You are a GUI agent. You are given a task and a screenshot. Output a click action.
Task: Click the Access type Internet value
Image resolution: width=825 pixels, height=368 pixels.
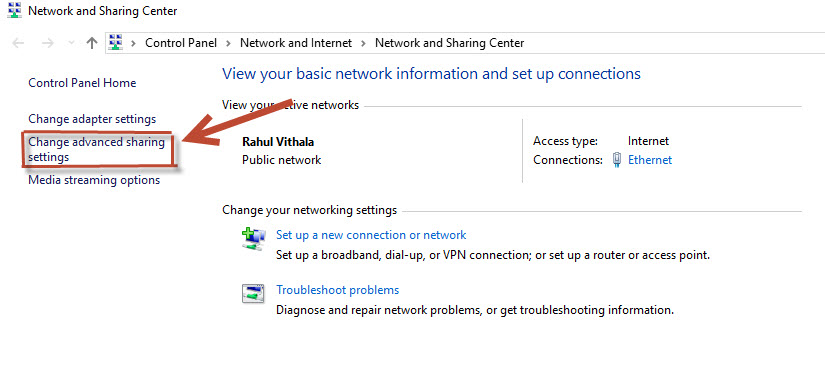648,141
